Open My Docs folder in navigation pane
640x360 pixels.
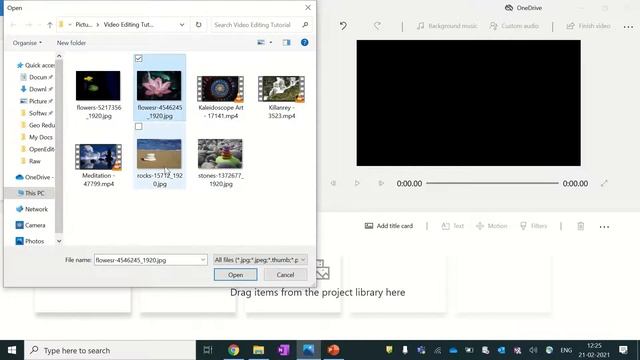pos(36,137)
